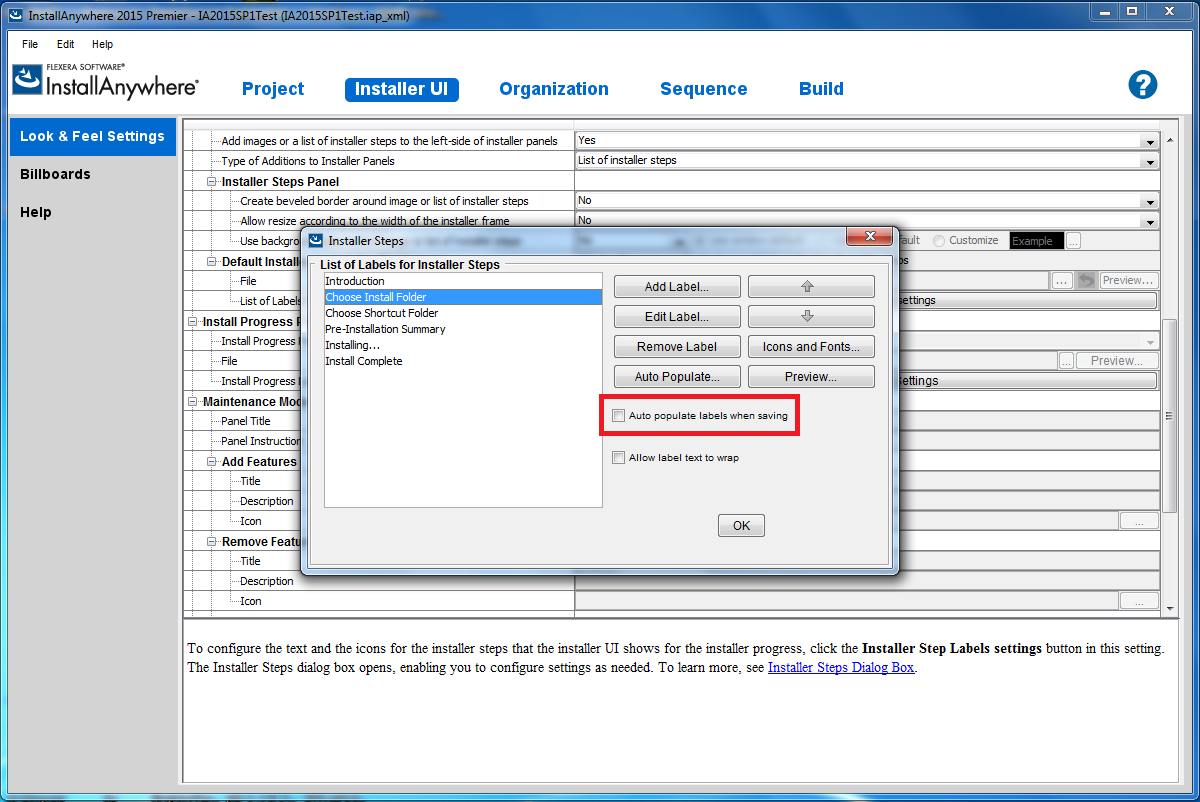Click the Add Features Icon browse button

click(1139, 521)
